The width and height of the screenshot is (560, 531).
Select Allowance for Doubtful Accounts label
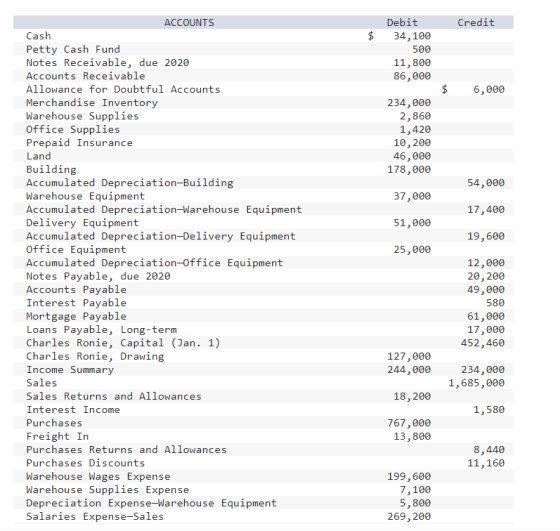[123, 89]
